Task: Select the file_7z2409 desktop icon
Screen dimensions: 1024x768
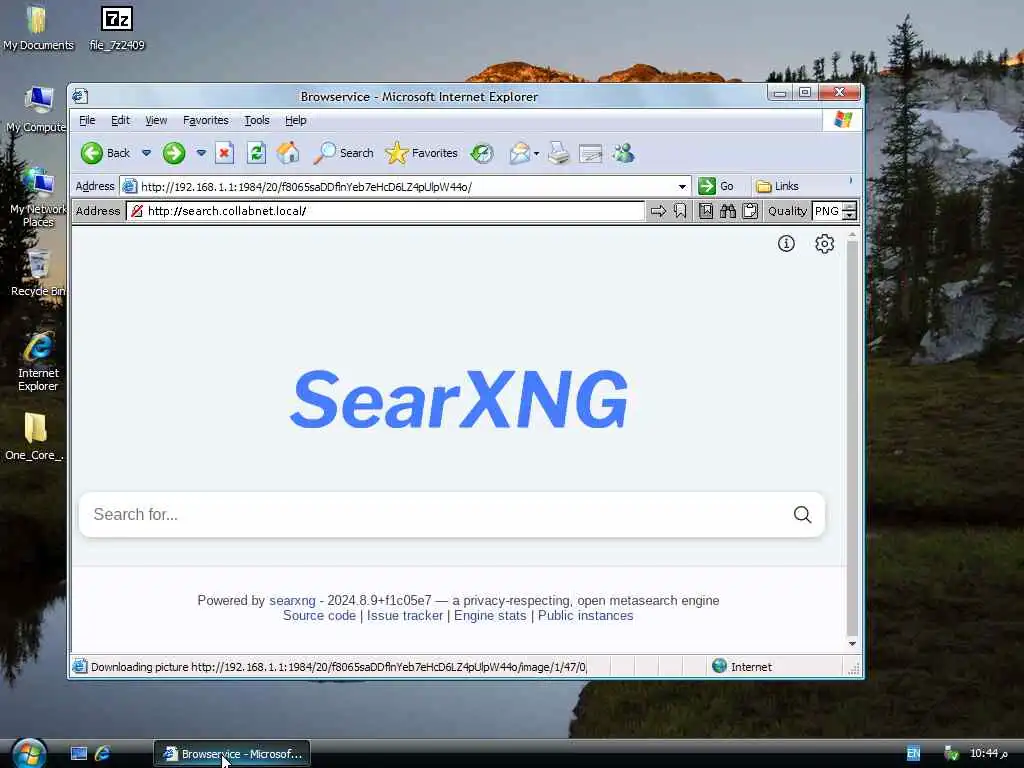Action: (117, 28)
